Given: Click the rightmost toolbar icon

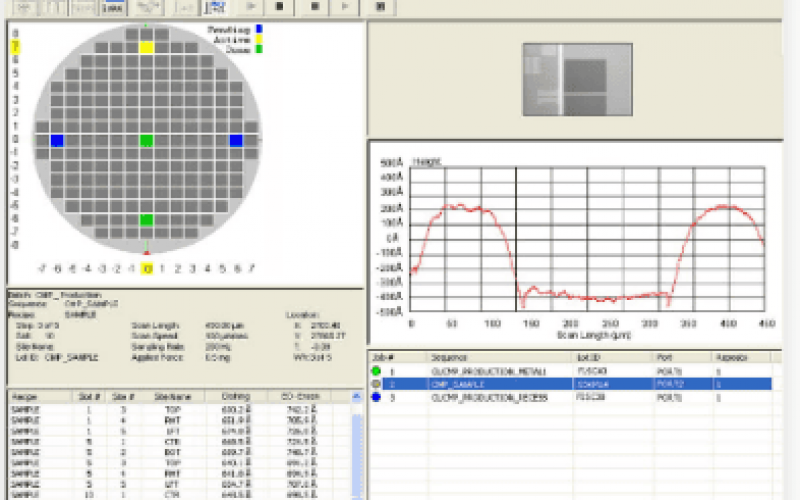Looking at the screenshot, I should pos(380,6).
